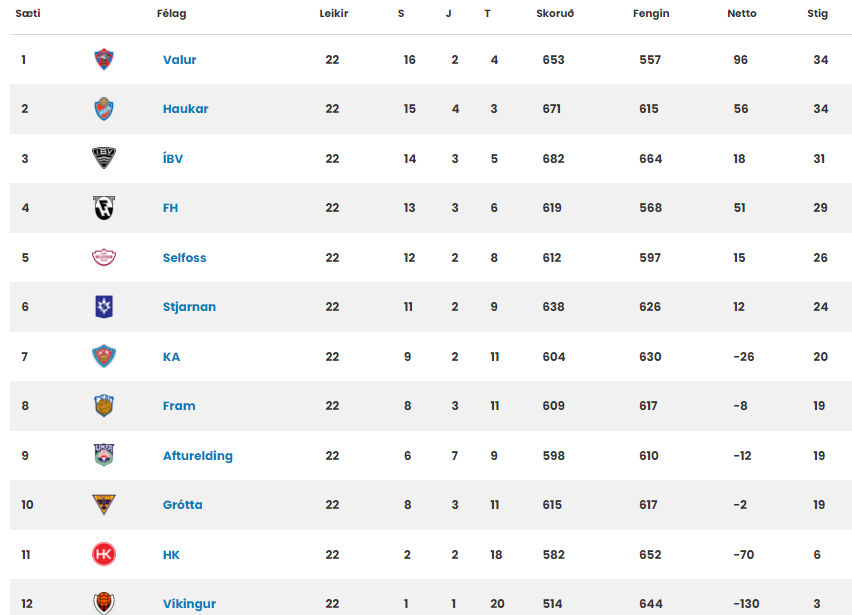
Task: Click the Víkingur club crest
Action: [x=104, y=602]
